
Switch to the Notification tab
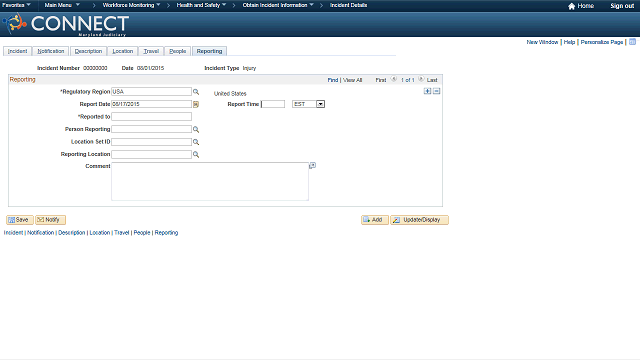(51, 51)
